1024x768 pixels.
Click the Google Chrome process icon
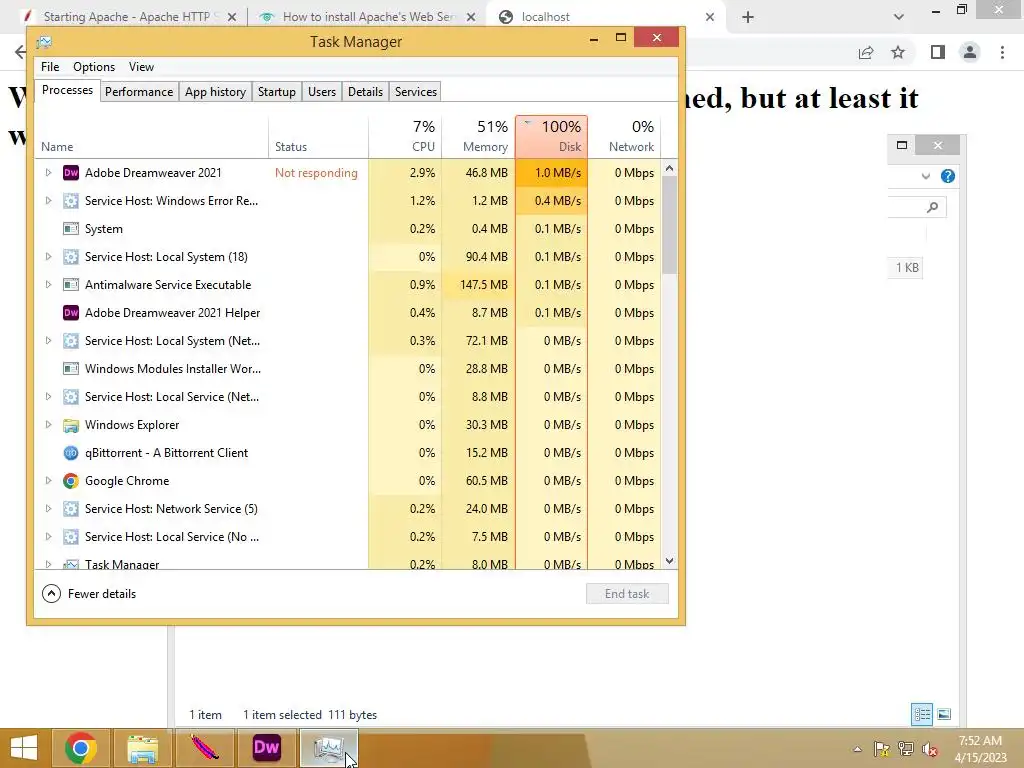coord(71,481)
